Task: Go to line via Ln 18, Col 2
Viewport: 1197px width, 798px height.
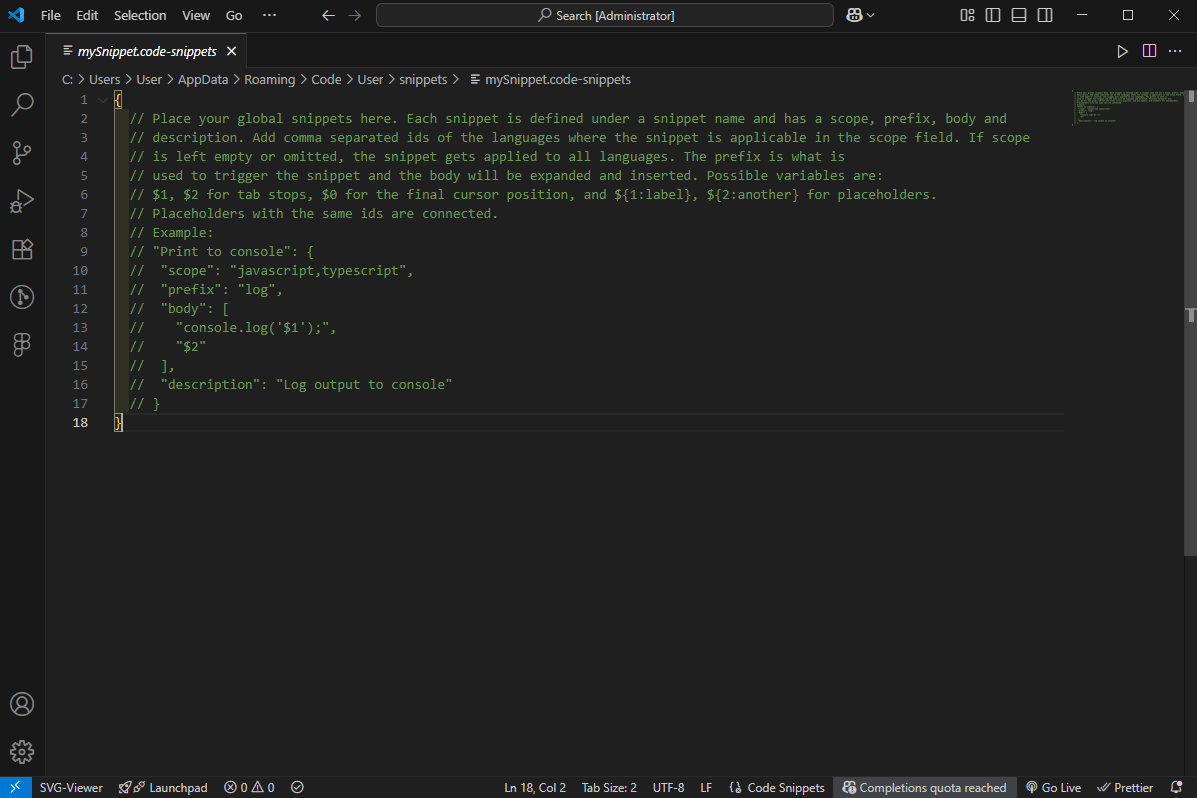Action: (x=534, y=787)
